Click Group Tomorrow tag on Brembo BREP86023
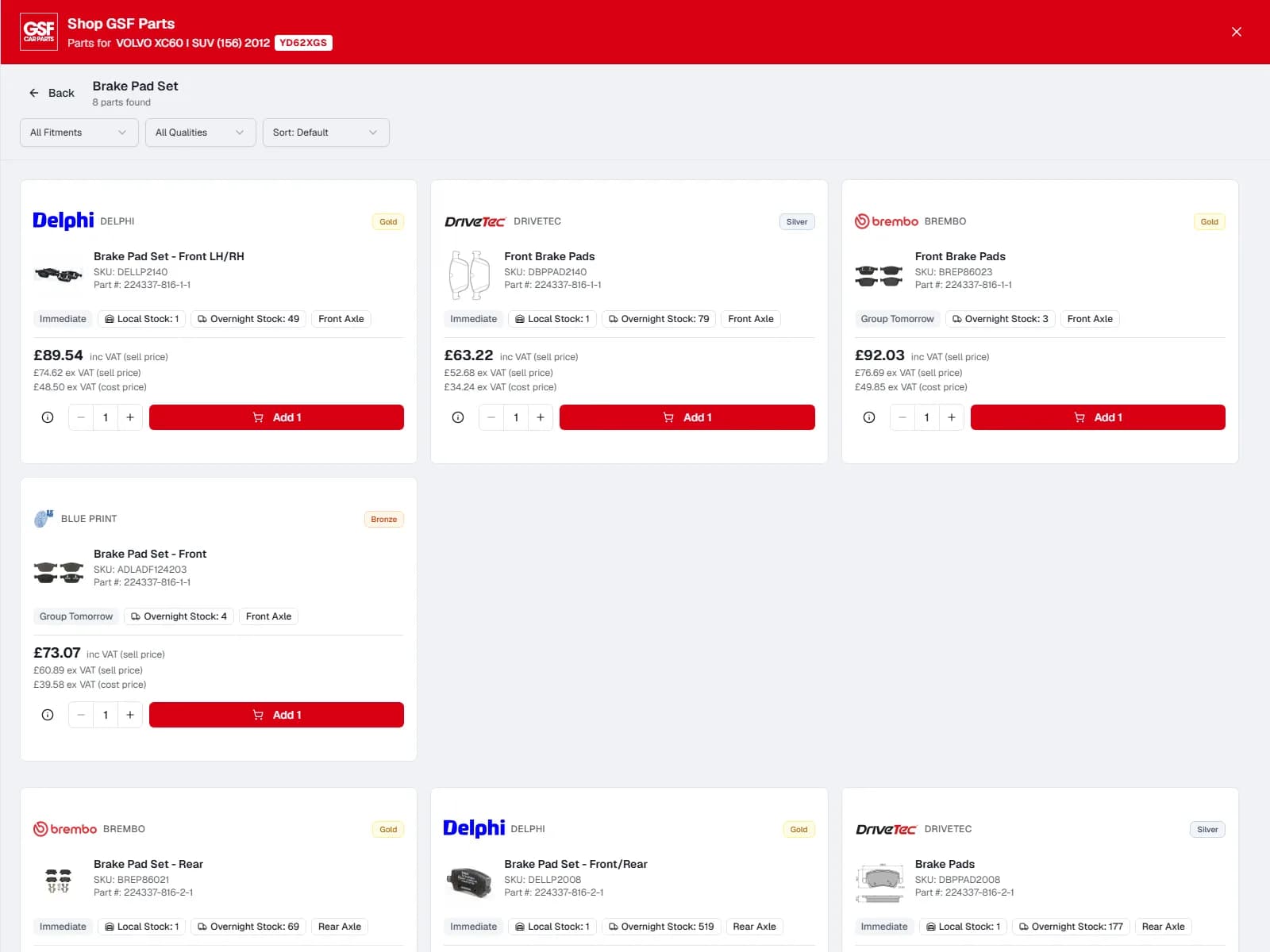1270x952 pixels. click(x=897, y=319)
